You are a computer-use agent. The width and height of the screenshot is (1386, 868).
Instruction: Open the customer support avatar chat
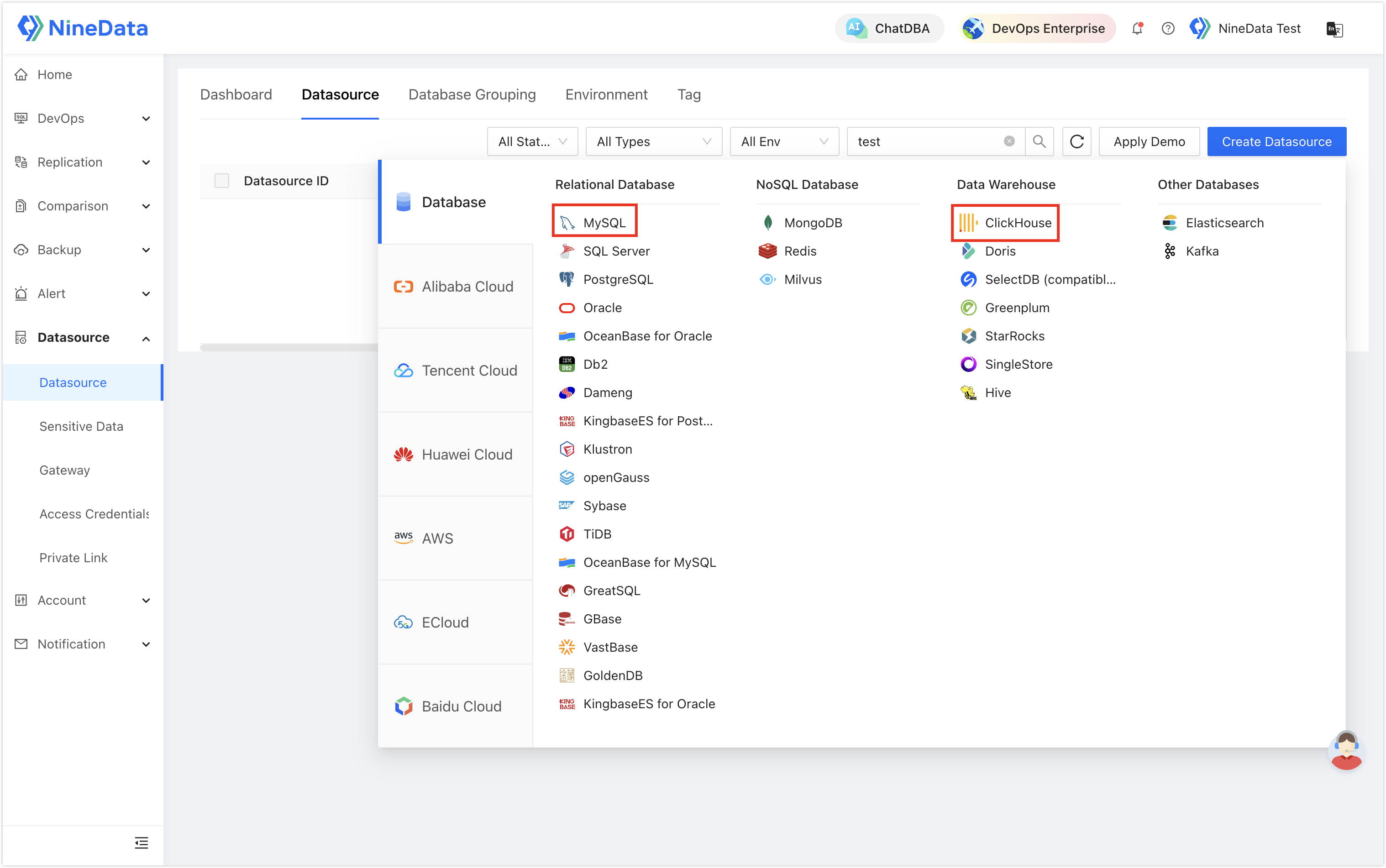click(x=1346, y=750)
